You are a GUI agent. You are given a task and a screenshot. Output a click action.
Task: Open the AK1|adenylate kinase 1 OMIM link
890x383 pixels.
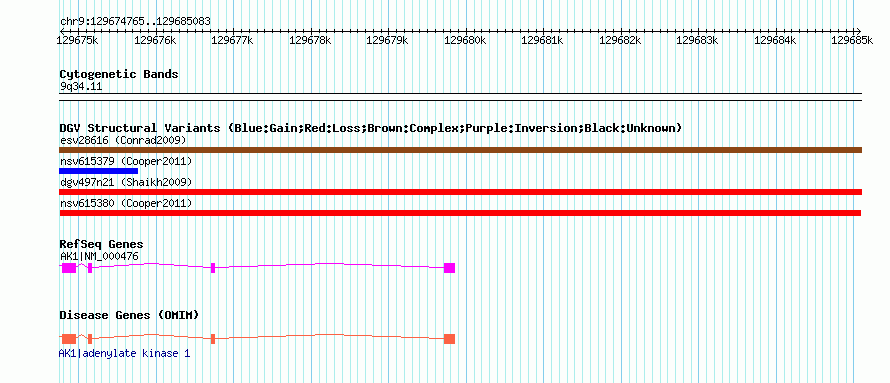(x=124, y=353)
